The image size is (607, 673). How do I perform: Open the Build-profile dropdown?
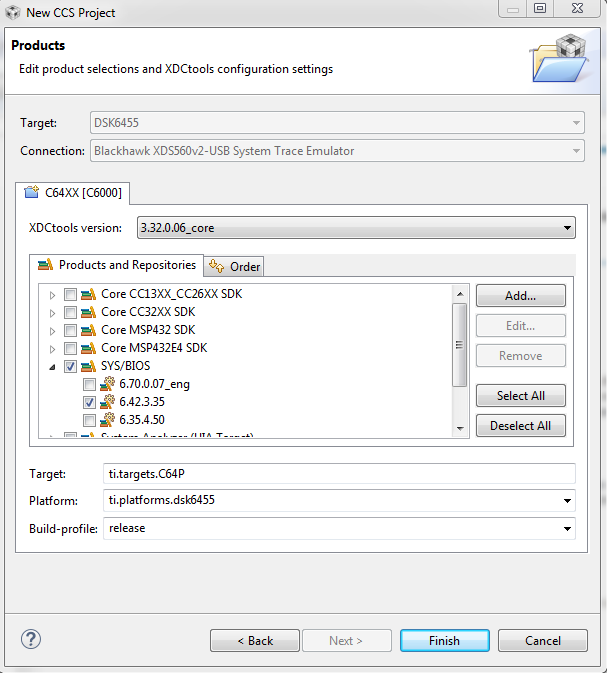(568, 529)
